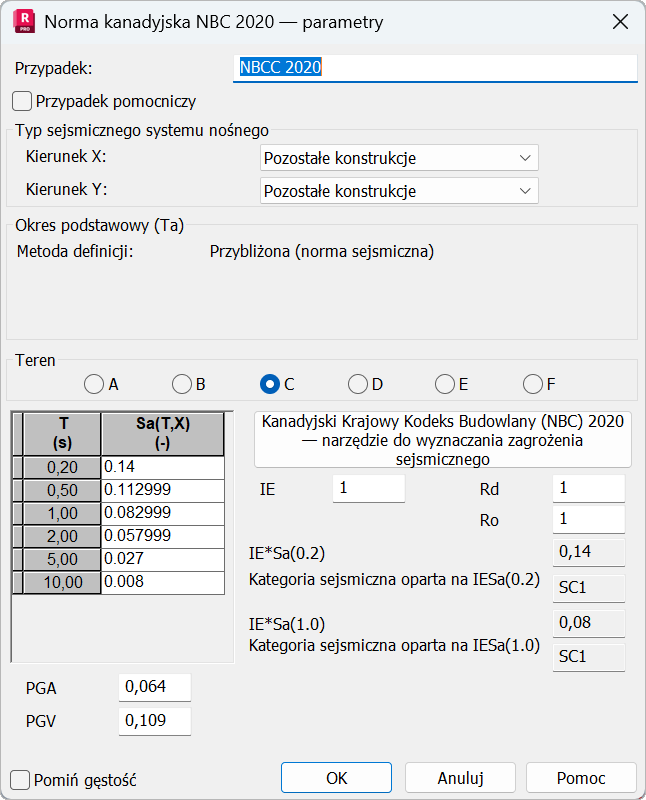Open the Kierunek Y system type dropdown
Viewport: 646px width, 800px height.
click(x=399, y=191)
